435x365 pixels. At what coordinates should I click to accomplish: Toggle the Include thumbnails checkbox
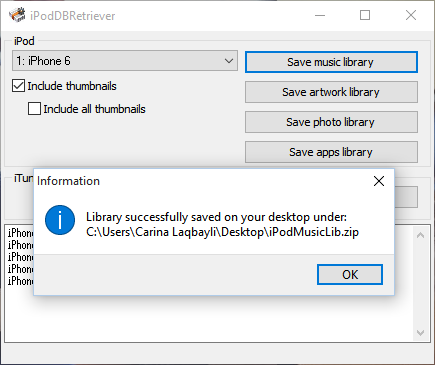18,86
